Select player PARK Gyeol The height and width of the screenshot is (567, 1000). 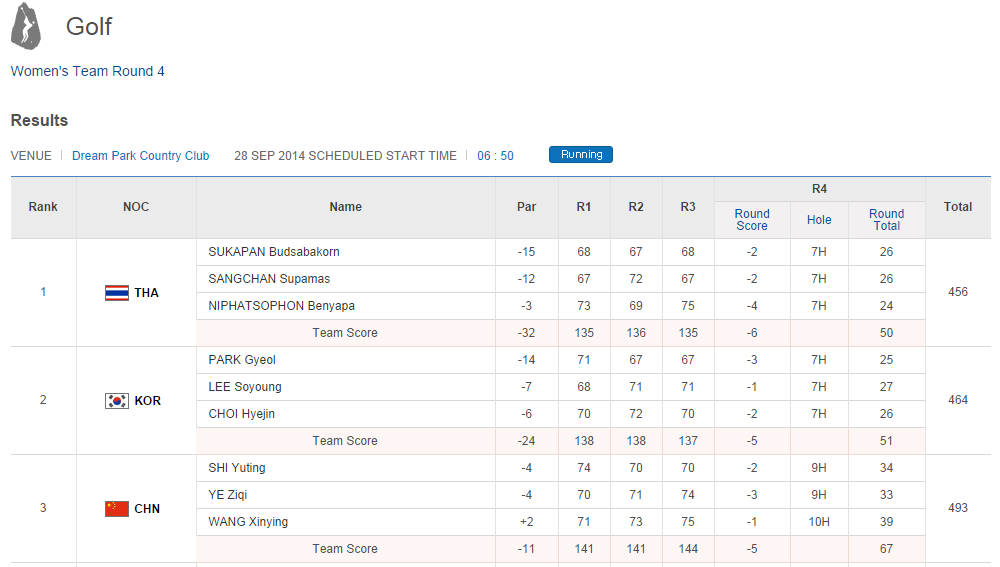pos(242,360)
